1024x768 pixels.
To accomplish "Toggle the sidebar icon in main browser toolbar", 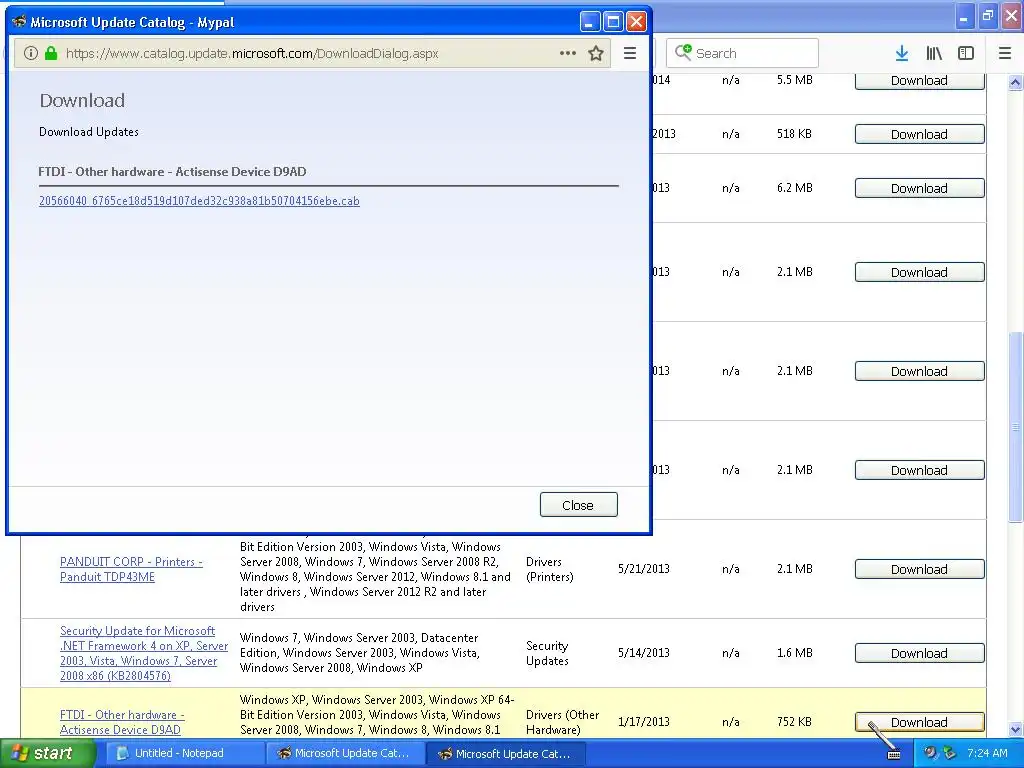I will 966,54.
